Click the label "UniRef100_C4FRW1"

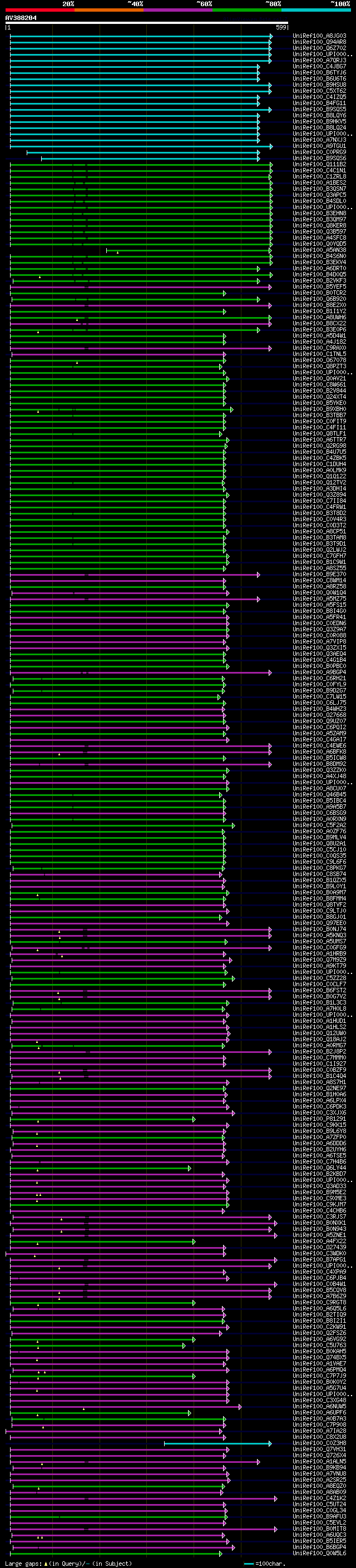pos(319,506)
